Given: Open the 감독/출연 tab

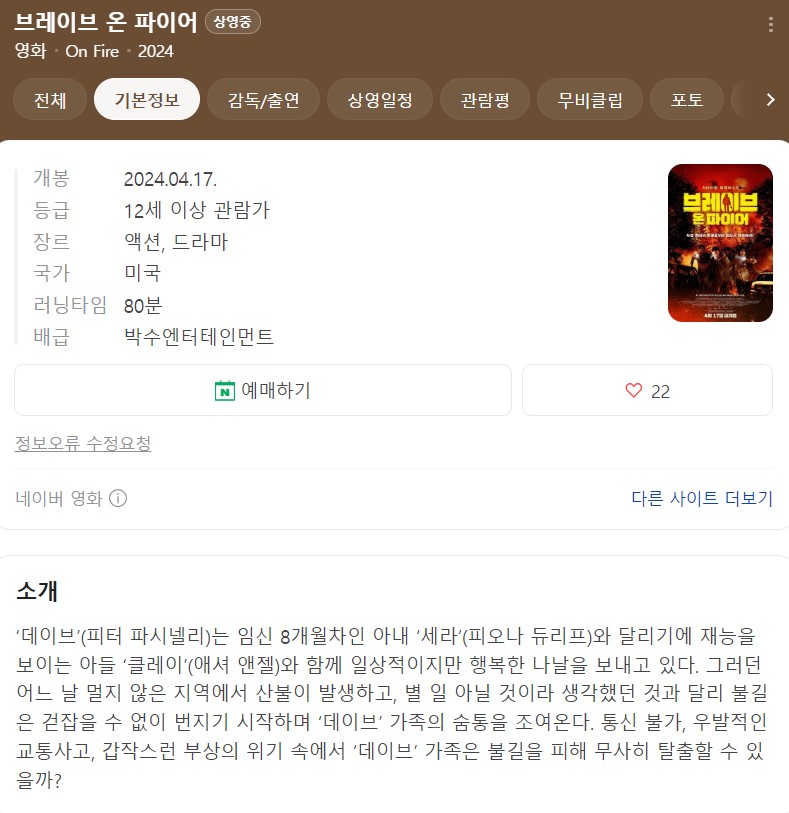Looking at the screenshot, I should click(x=263, y=100).
